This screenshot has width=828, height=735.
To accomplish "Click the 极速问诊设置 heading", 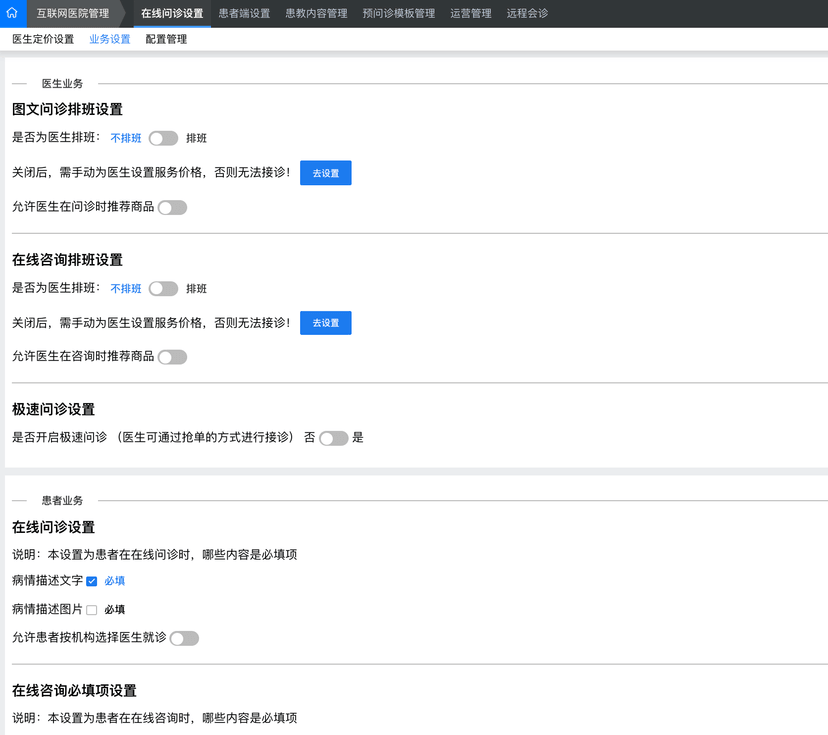I will pyautogui.click(x=53, y=409).
